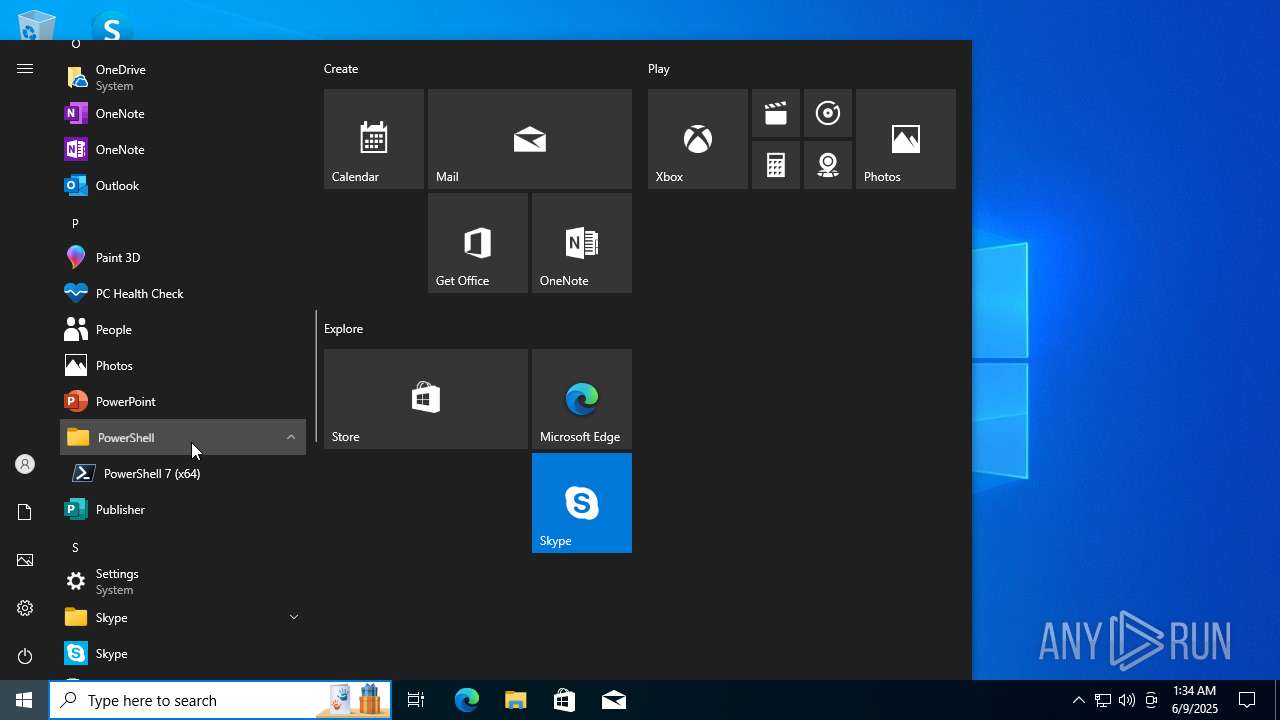
Task: Open Publisher from the app list
Action: click(183, 509)
